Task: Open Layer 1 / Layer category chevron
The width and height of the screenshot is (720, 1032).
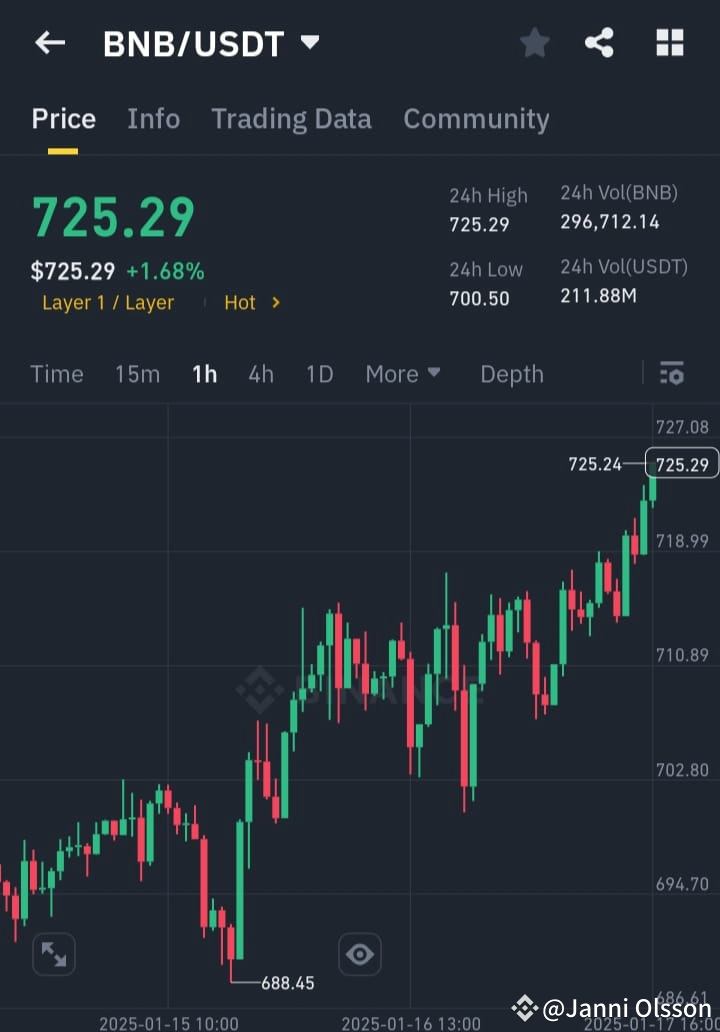Action: click(x=108, y=302)
